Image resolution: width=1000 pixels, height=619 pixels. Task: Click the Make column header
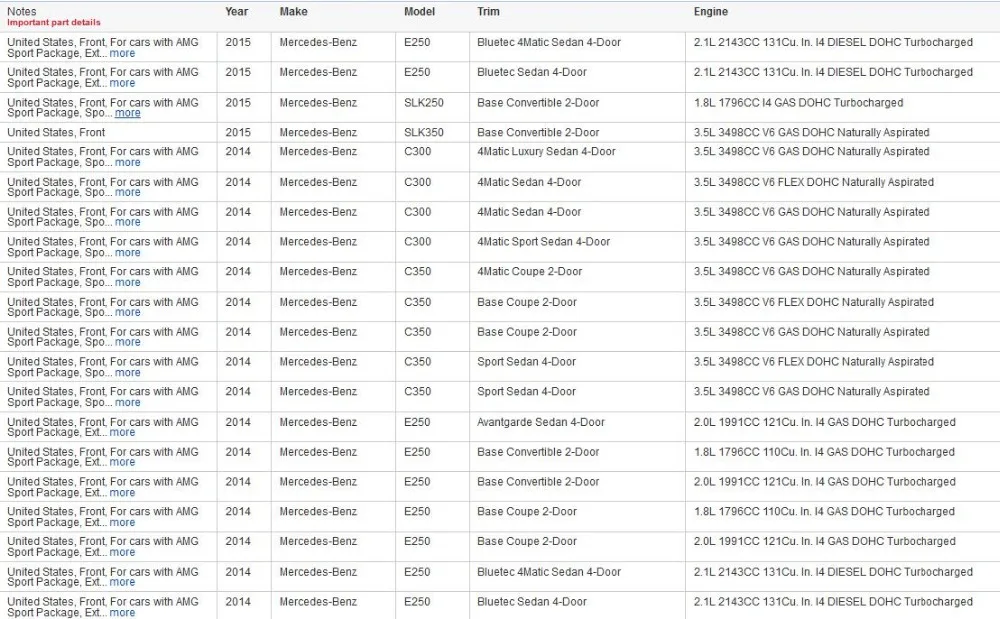pyautogui.click(x=293, y=11)
